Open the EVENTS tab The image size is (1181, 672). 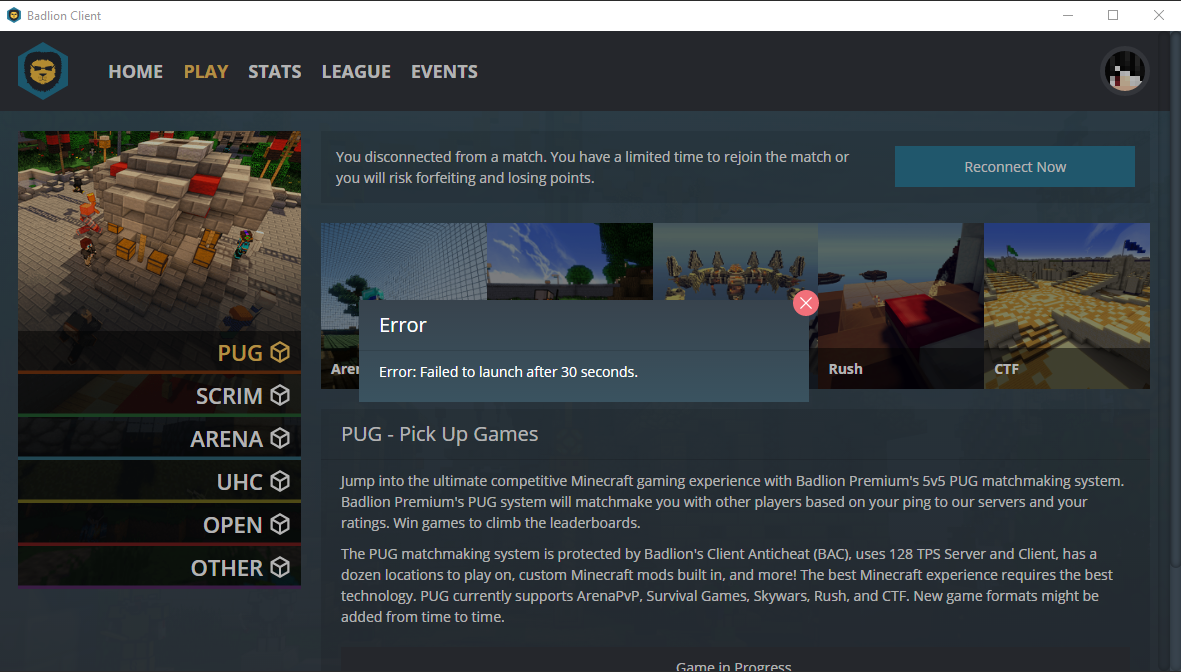coord(444,72)
